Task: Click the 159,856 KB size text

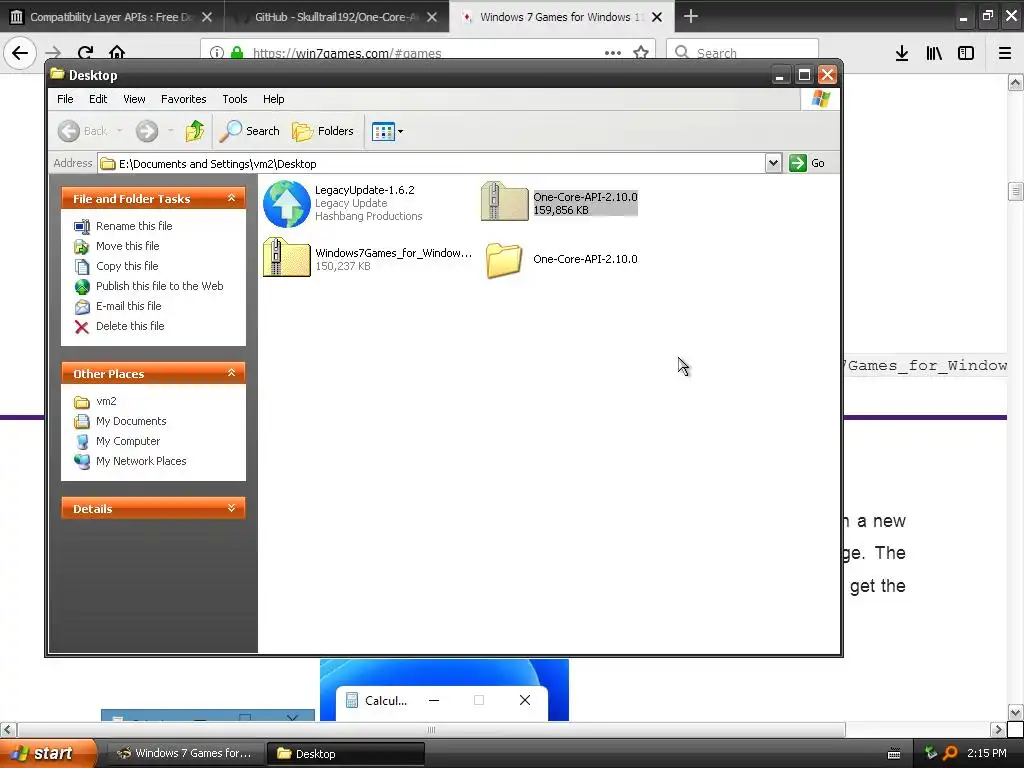Action: click(561, 210)
